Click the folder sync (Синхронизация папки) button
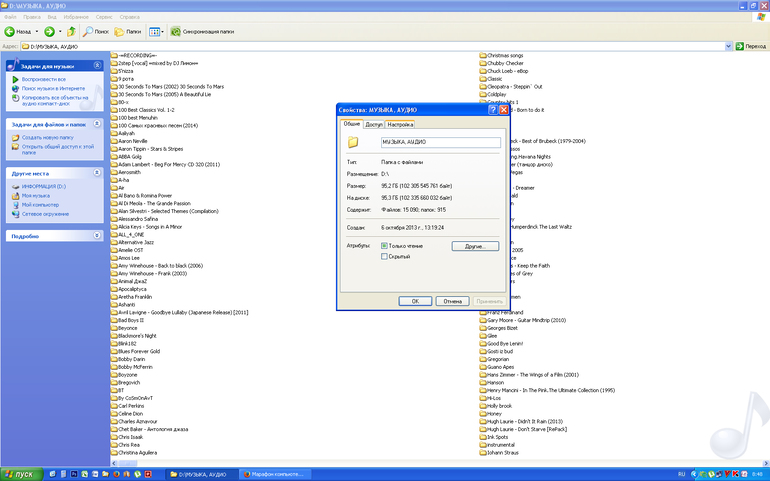770x481 pixels. pos(202,32)
